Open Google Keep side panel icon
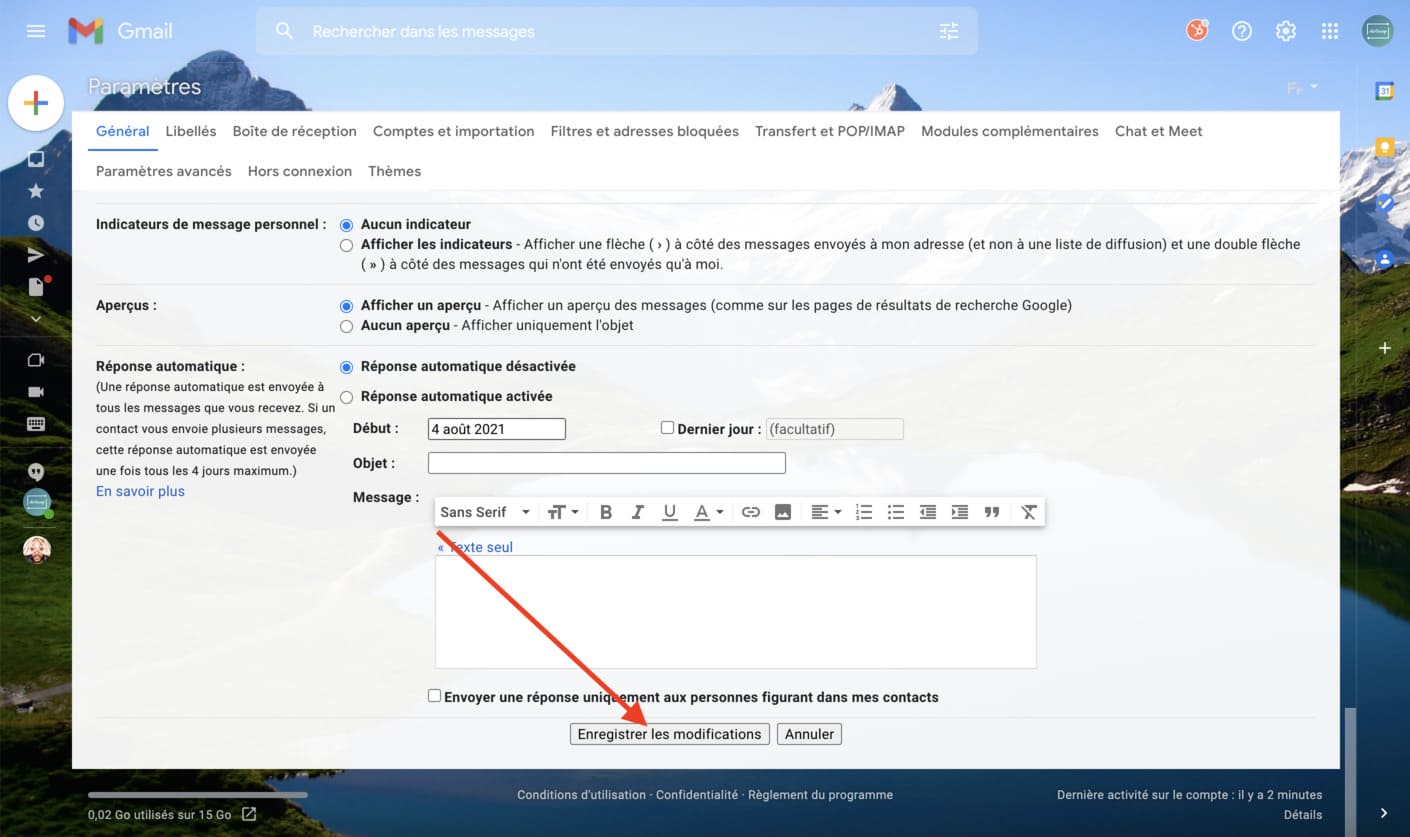The width and height of the screenshot is (1410, 837). tap(1385, 148)
